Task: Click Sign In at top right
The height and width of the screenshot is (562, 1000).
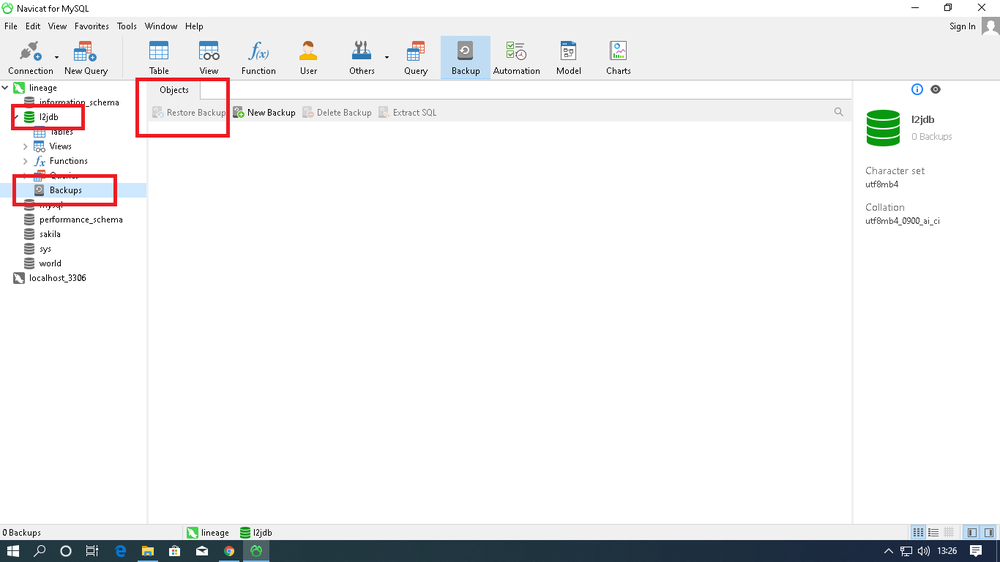Action: [962, 26]
